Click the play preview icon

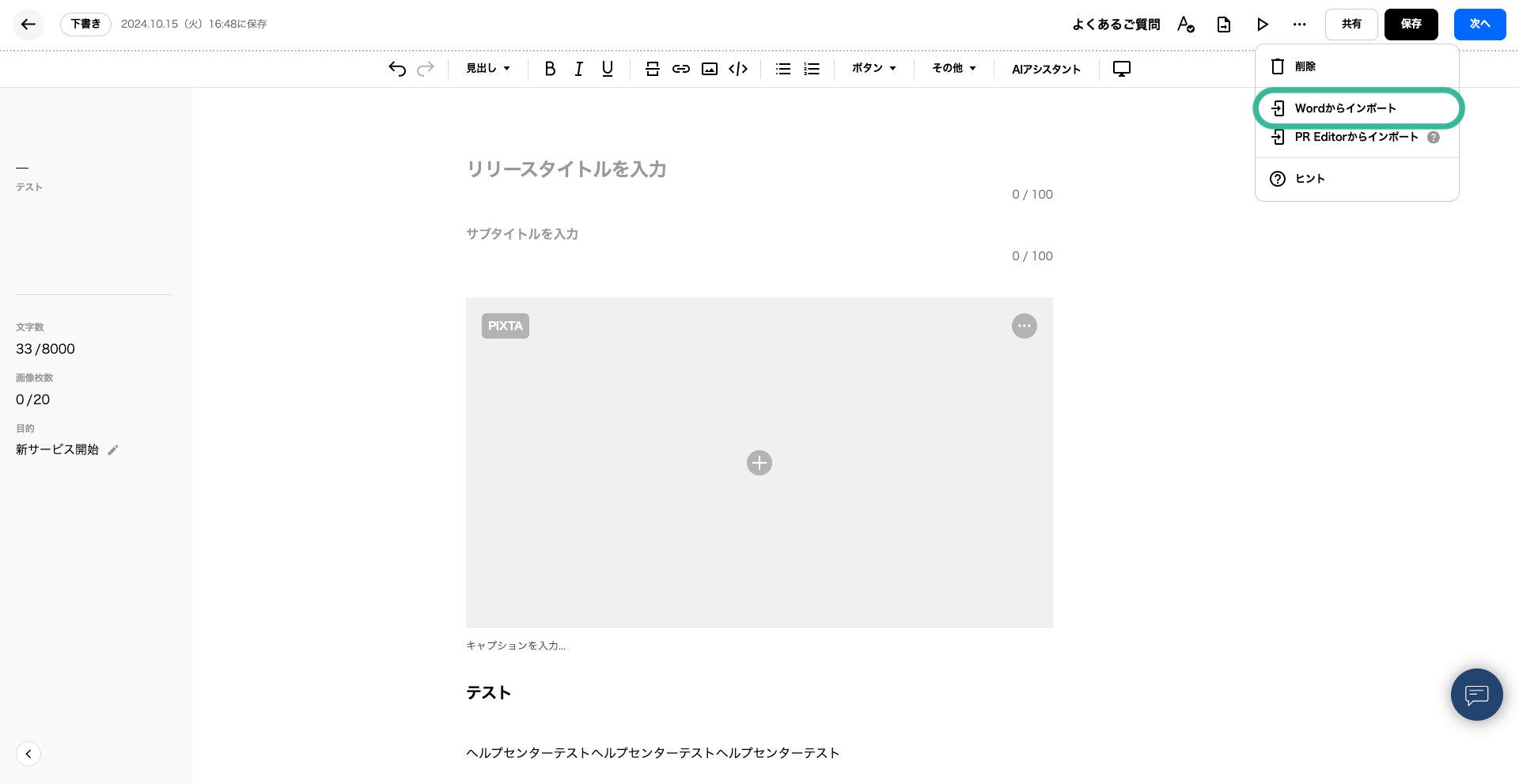[1263, 25]
